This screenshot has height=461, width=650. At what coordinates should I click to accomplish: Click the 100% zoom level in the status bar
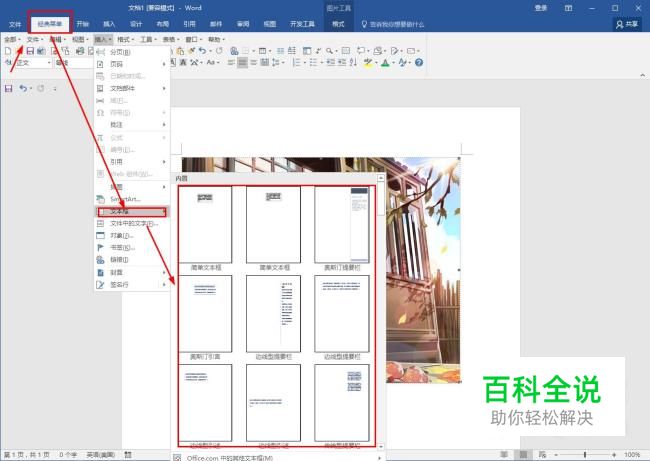point(632,455)
